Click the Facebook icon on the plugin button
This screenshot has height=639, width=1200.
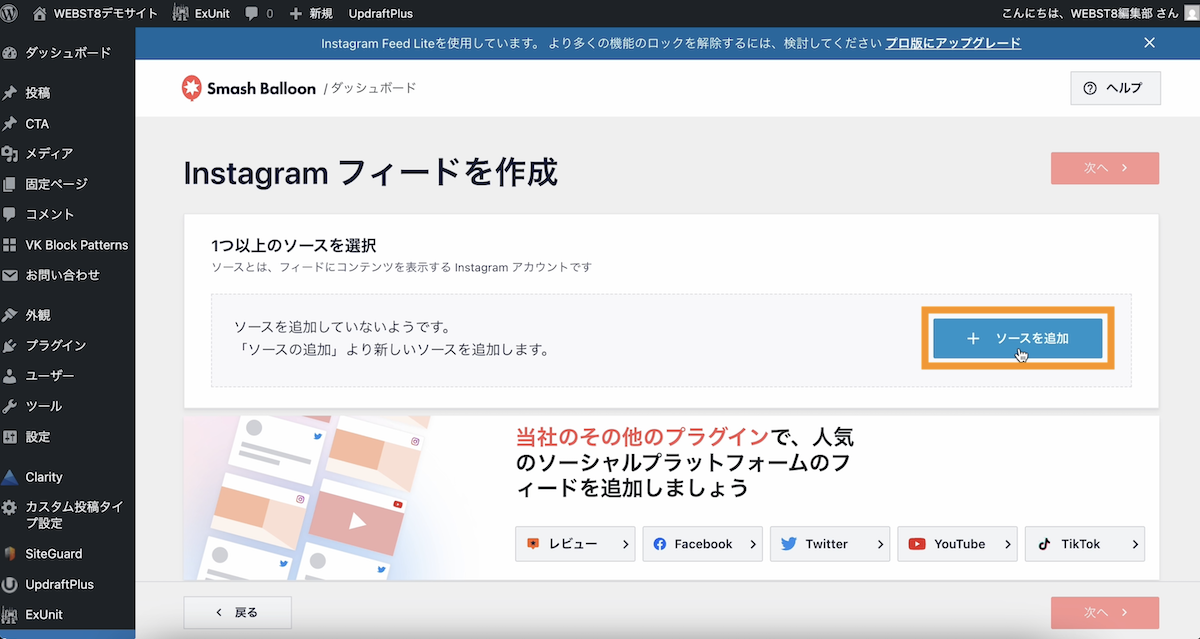tap(661, 544)
